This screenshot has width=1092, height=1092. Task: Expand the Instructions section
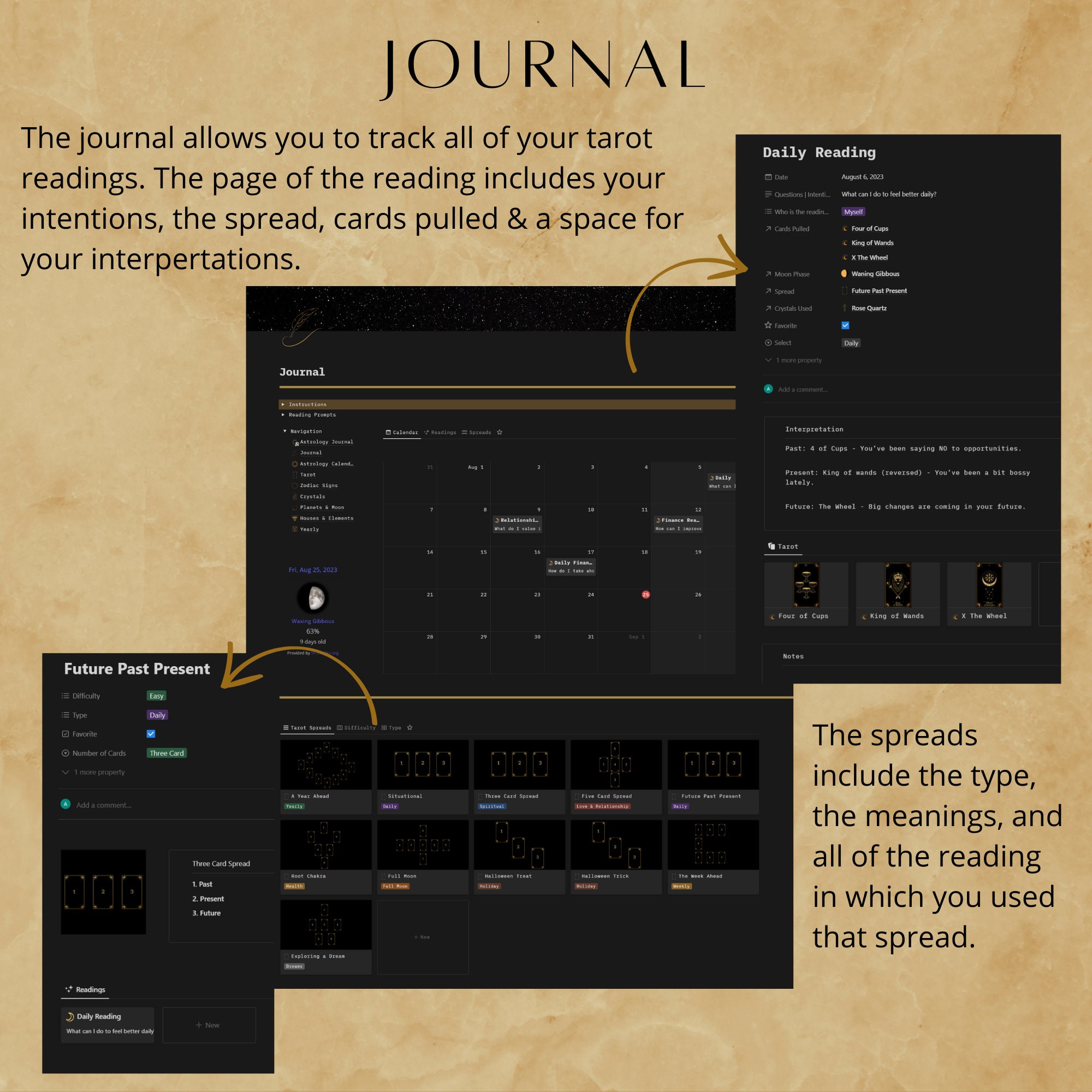click(x=284, y=404)
